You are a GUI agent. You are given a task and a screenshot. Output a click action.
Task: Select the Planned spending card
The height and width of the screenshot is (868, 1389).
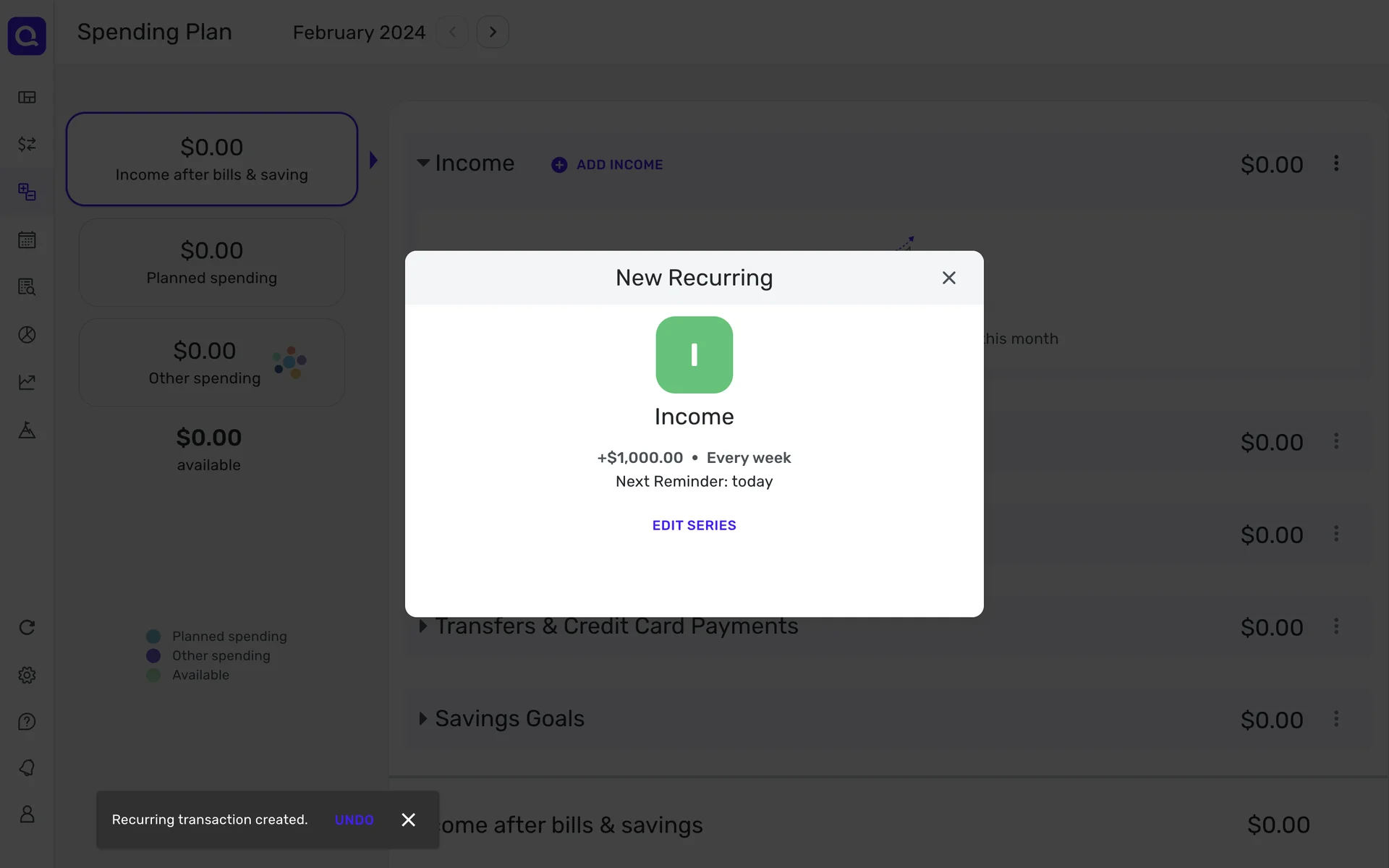click(211, 263)
